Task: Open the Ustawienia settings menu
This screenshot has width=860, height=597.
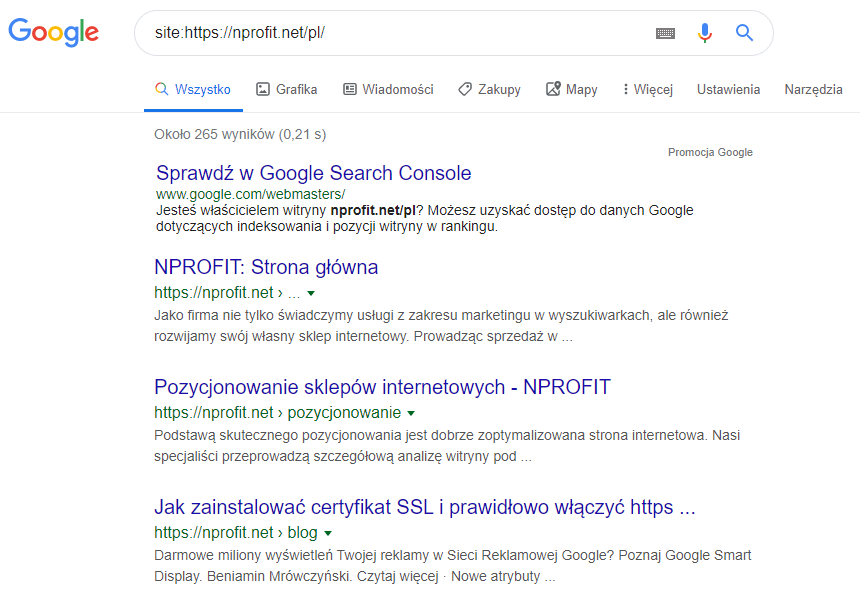Action: click(x=728, y=89)
